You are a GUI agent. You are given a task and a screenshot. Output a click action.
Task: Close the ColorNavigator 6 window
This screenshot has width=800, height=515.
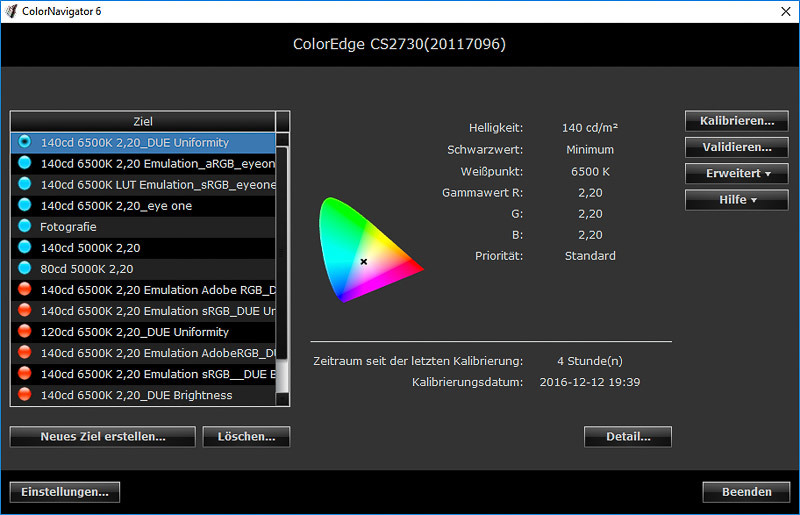point(786,11)
